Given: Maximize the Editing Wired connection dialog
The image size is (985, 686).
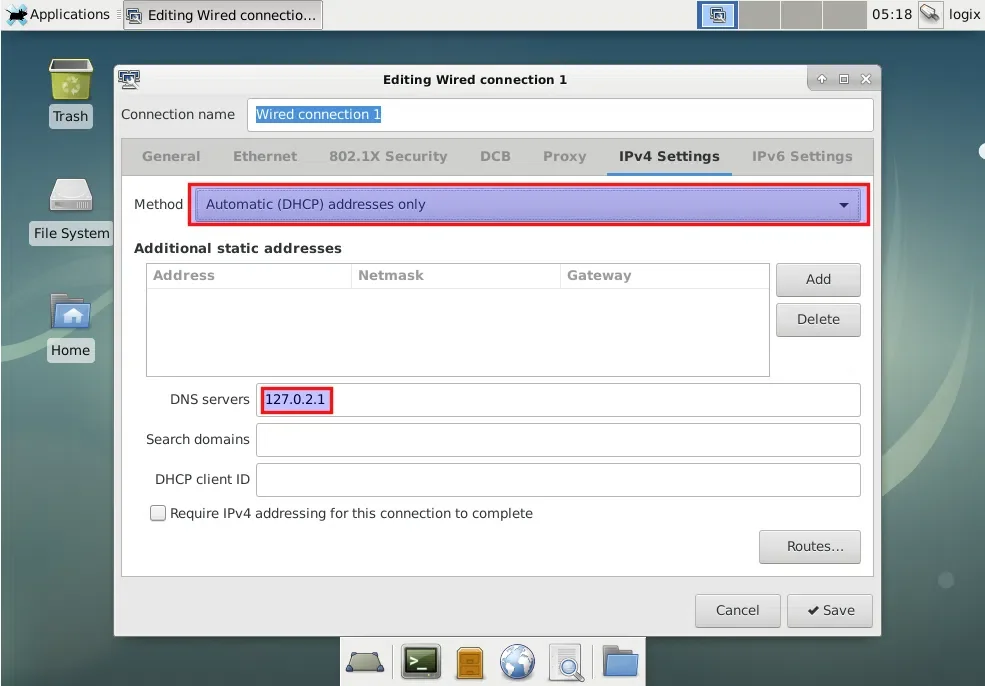Looking at the screenshot, I should [844, 79].
